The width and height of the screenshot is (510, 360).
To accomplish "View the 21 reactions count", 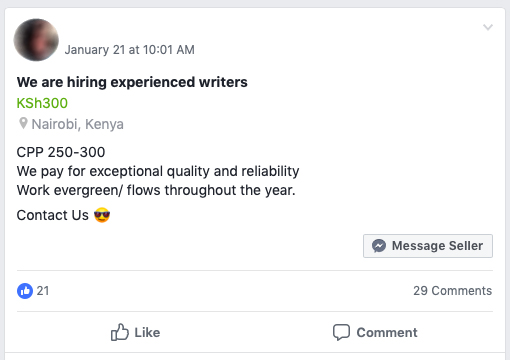I will [43, 291].
